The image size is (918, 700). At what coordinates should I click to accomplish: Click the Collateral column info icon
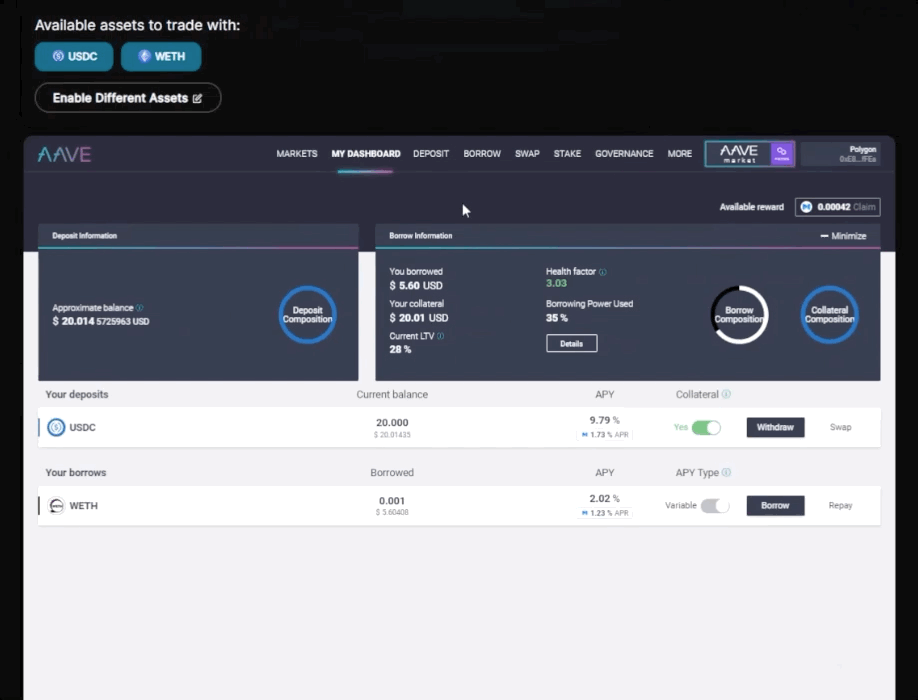point(726,394)
